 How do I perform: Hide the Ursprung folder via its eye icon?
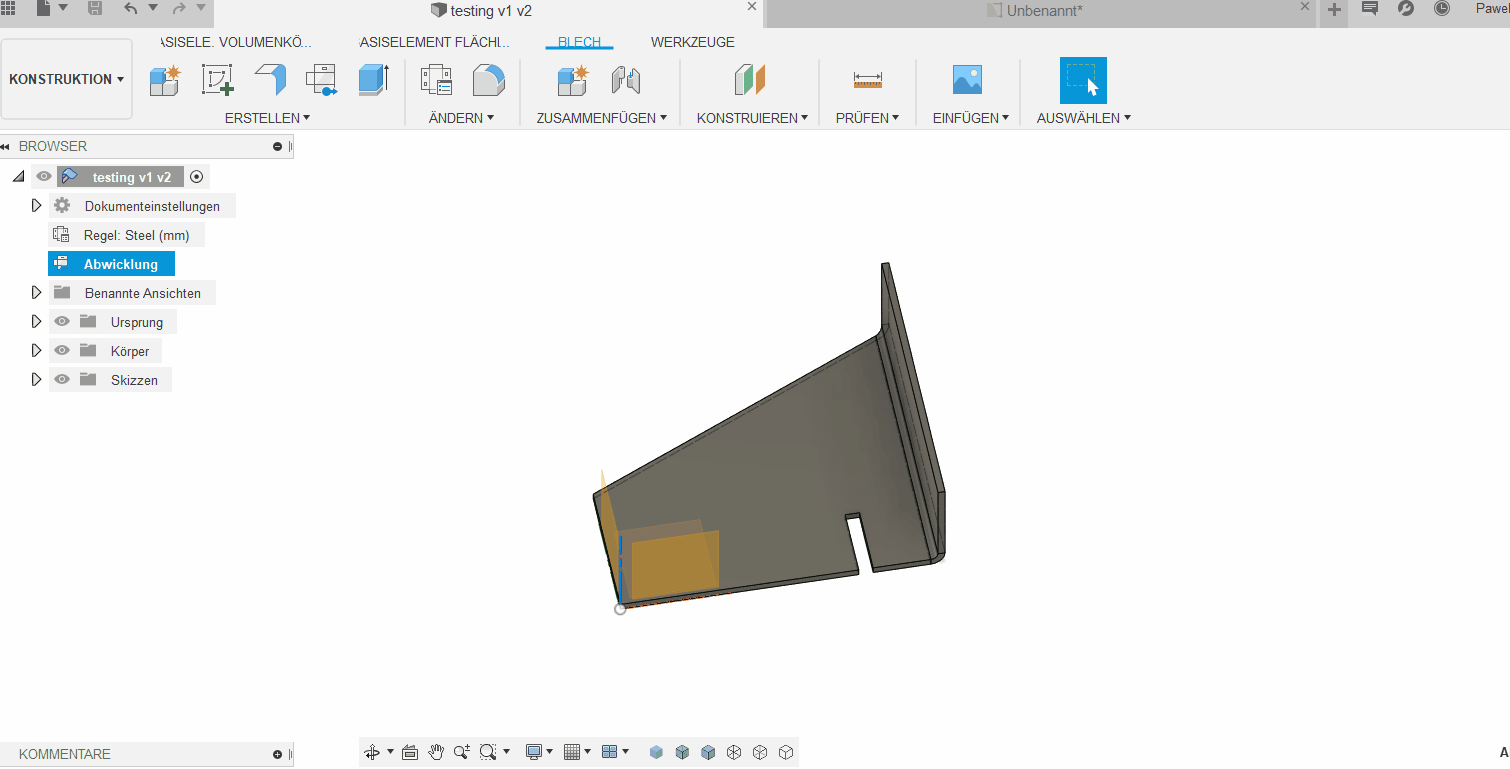[61, 321]
